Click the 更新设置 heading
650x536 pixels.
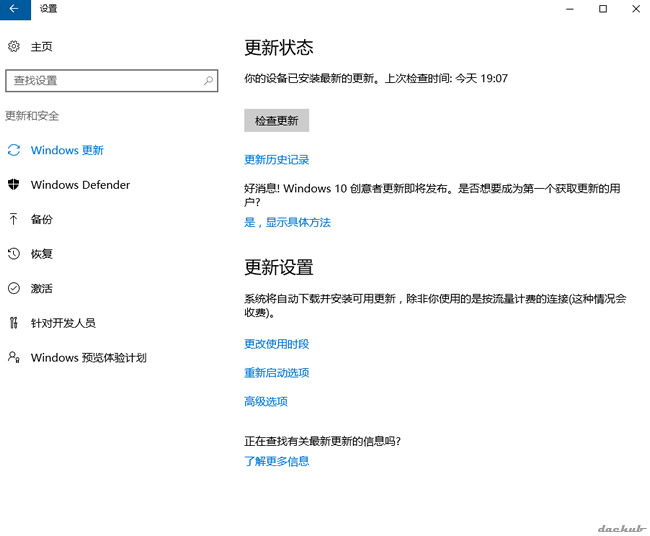click(279, 267)
